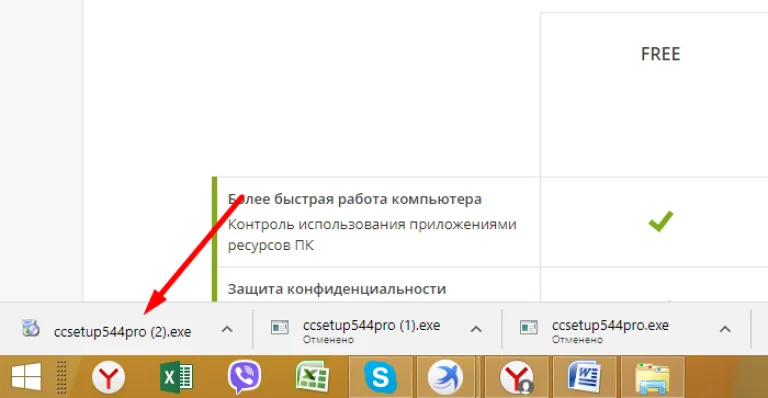Open the light green Excel spreadsheet icon

point(312,377)
